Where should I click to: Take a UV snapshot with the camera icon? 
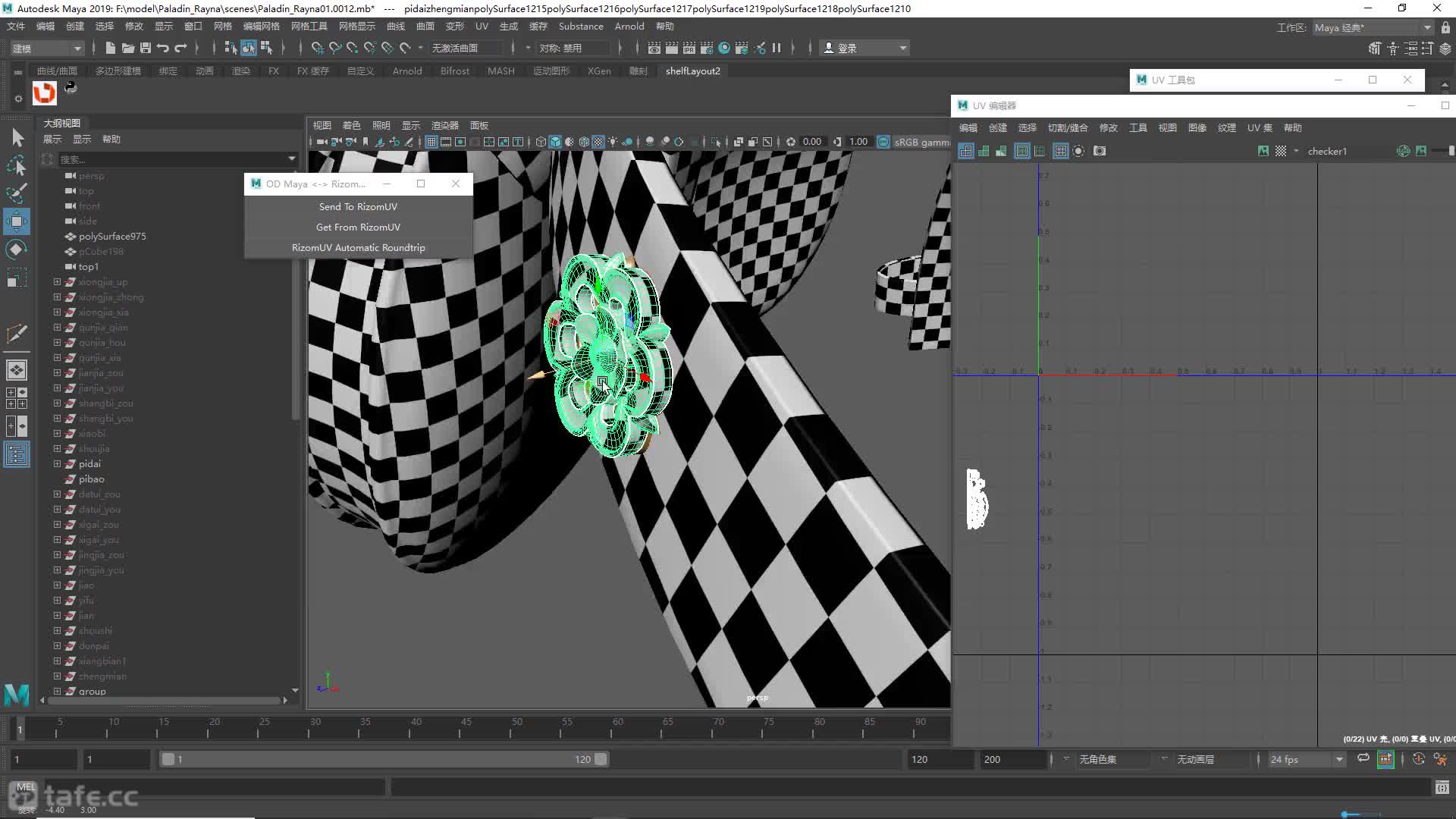pos(1100,151)
